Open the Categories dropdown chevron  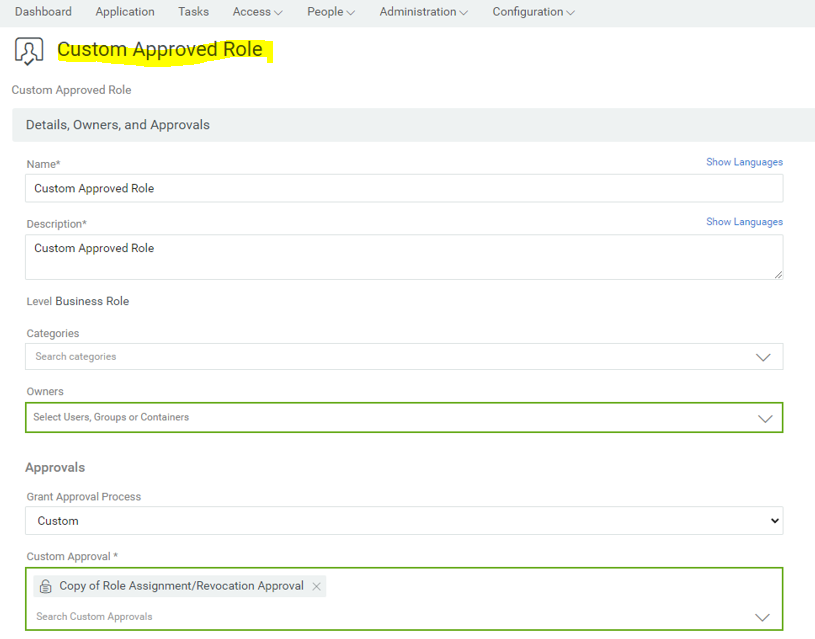click(763, 357)
